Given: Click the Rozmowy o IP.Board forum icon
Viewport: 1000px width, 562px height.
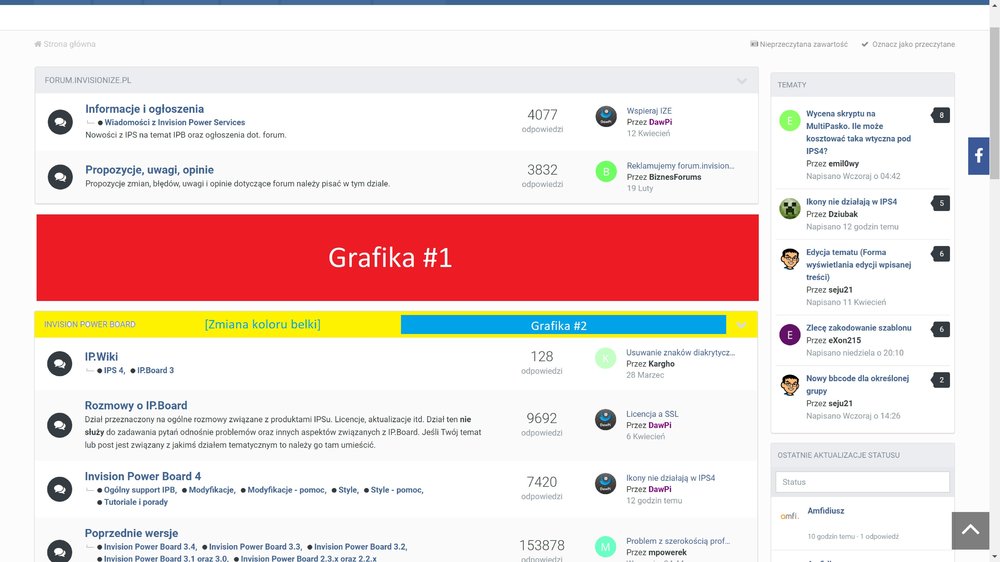Looking at the screenshot, I should pos(60,426).
